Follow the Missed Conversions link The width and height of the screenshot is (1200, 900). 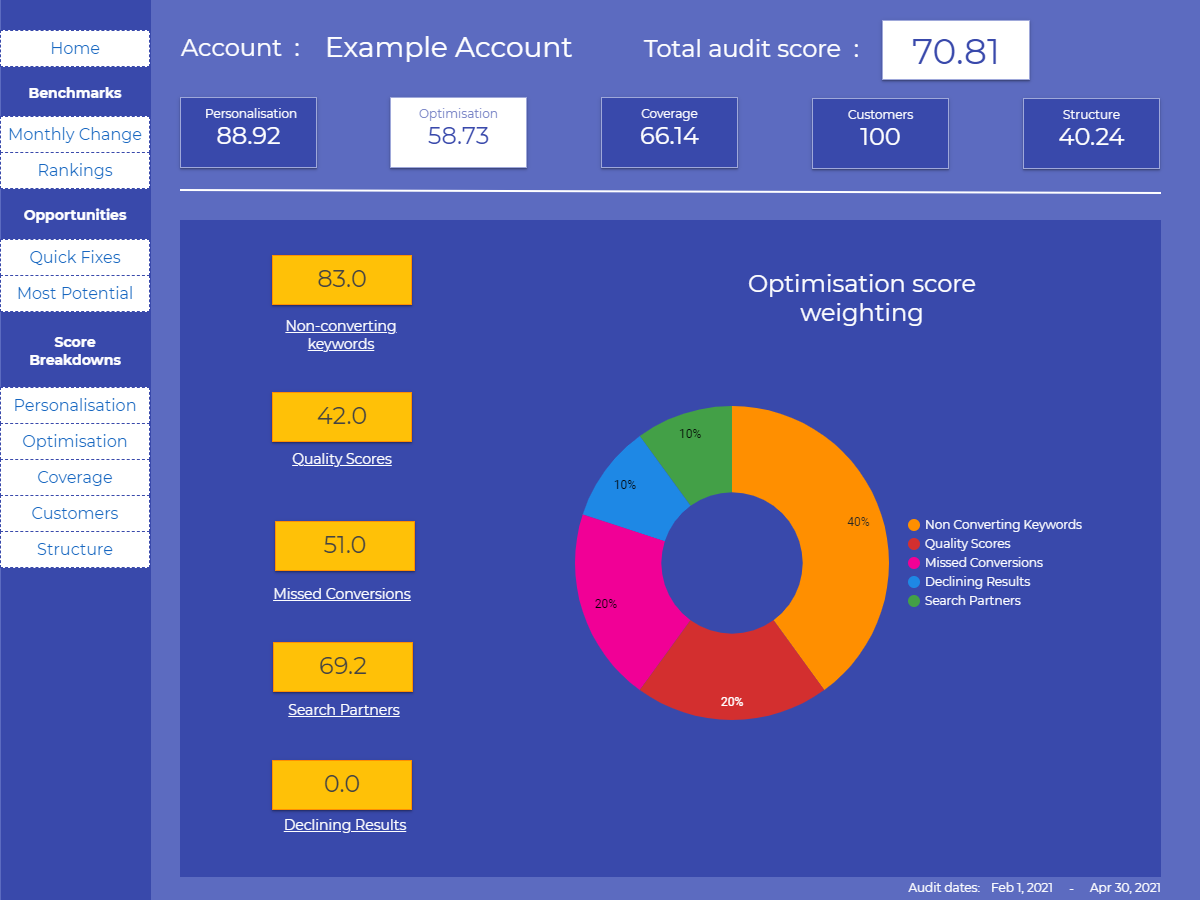[342, 594]
